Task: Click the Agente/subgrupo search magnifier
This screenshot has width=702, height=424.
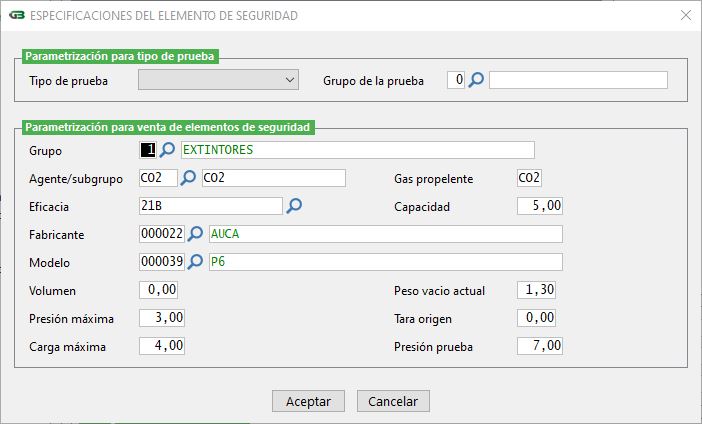Action: coord(189,178)
